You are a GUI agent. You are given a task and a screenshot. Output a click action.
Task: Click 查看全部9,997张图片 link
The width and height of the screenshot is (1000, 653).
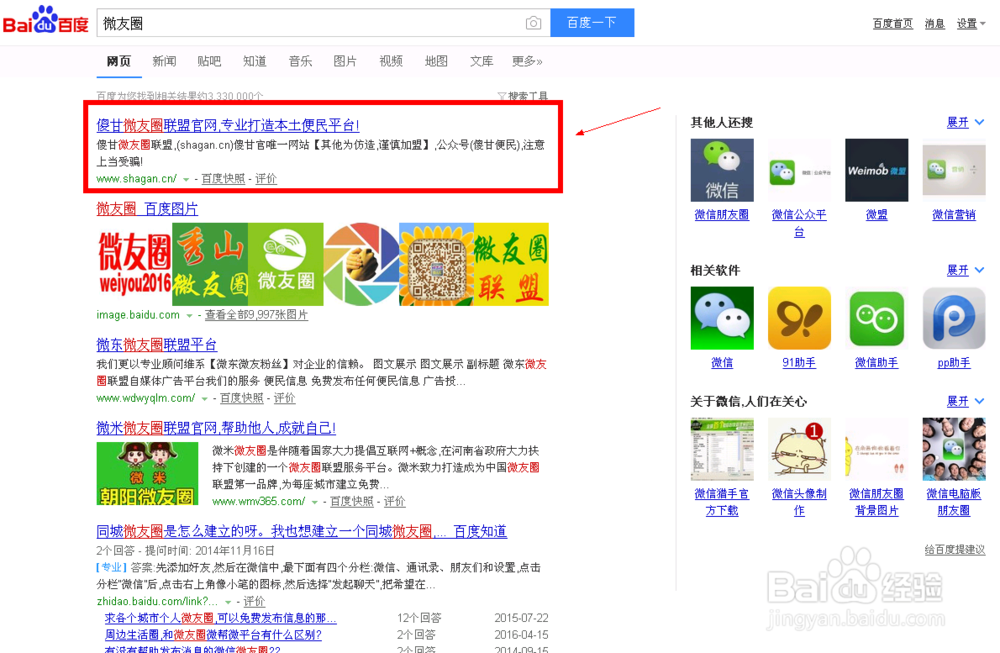click(256, 314)
